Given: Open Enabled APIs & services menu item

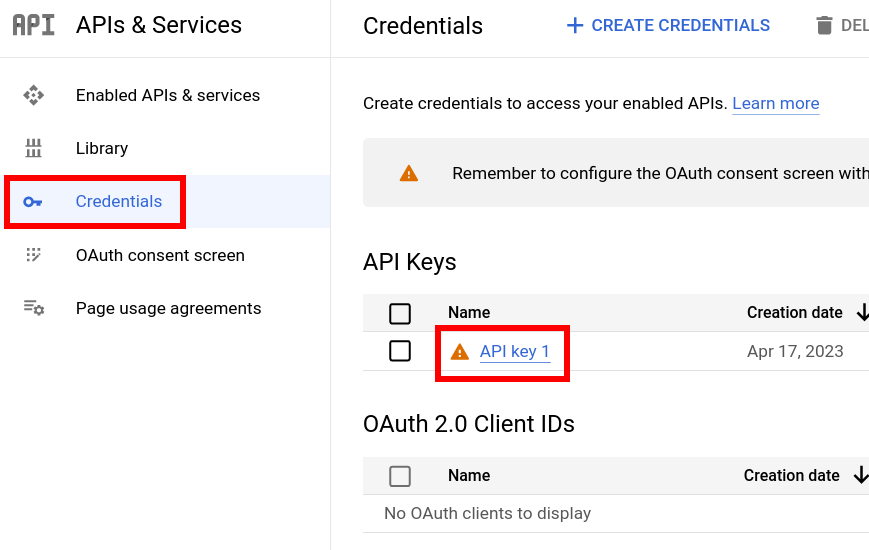Looking at the screenshot, I should [165, 95].
